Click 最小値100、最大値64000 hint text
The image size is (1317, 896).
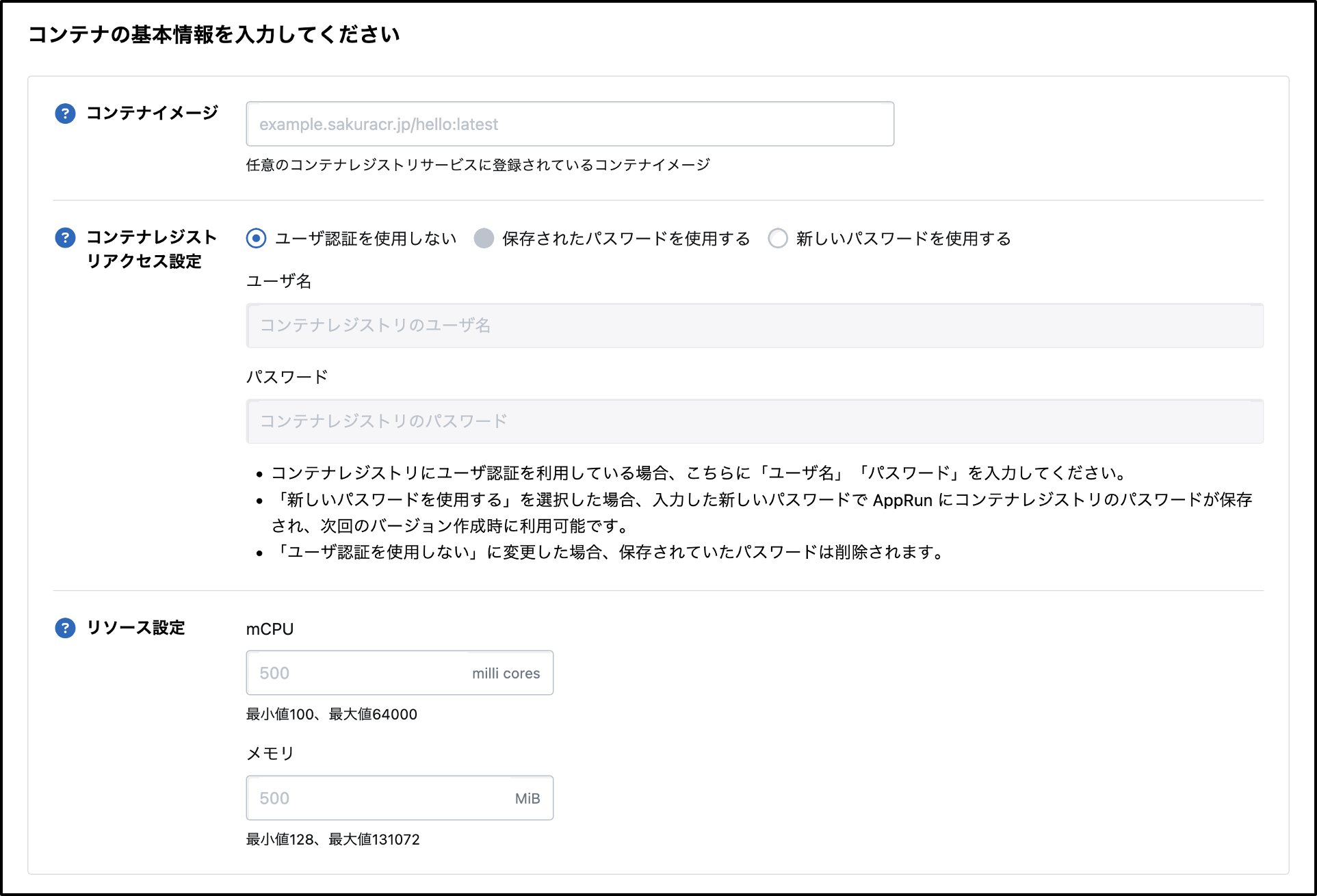pyautogui.click(x=331, y=714)
